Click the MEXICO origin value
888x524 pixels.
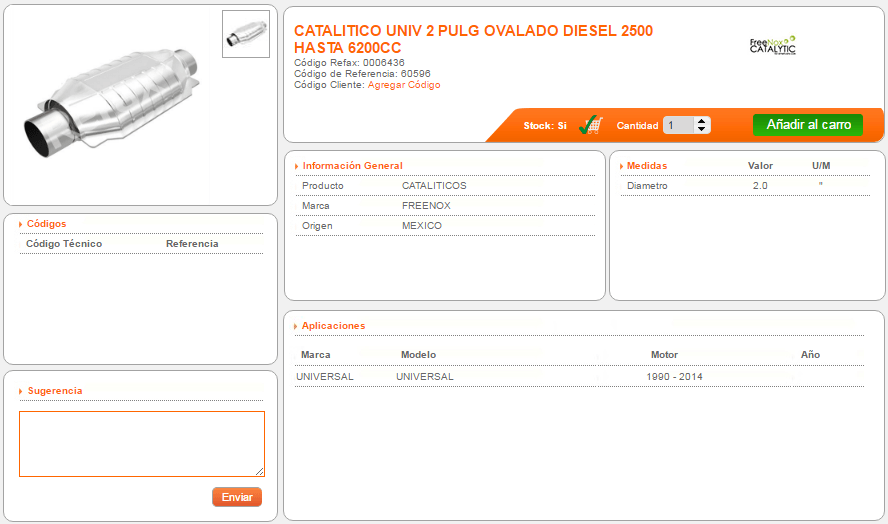(x=422, y=225)
